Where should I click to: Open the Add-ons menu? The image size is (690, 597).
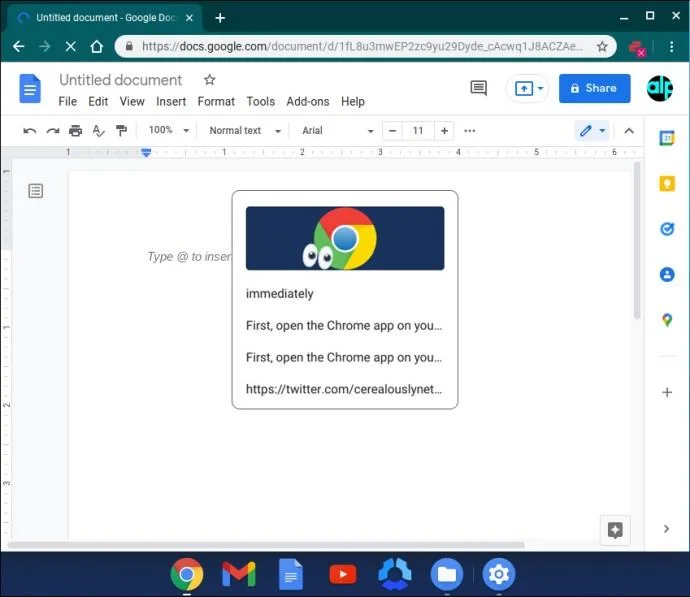click(x=308, y=102)
